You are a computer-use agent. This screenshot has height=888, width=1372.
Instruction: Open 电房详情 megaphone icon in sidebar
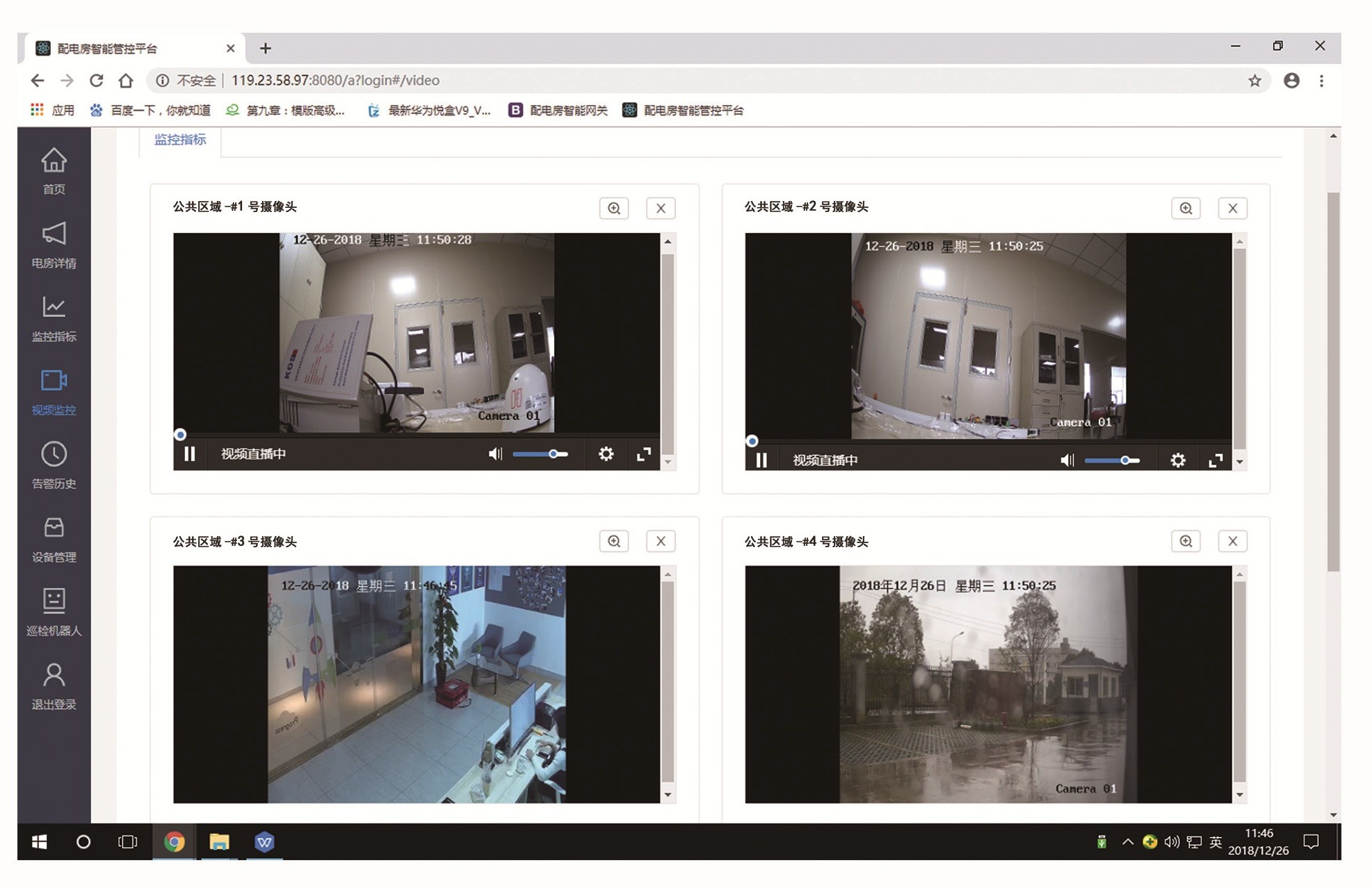[x=54, y=234]
